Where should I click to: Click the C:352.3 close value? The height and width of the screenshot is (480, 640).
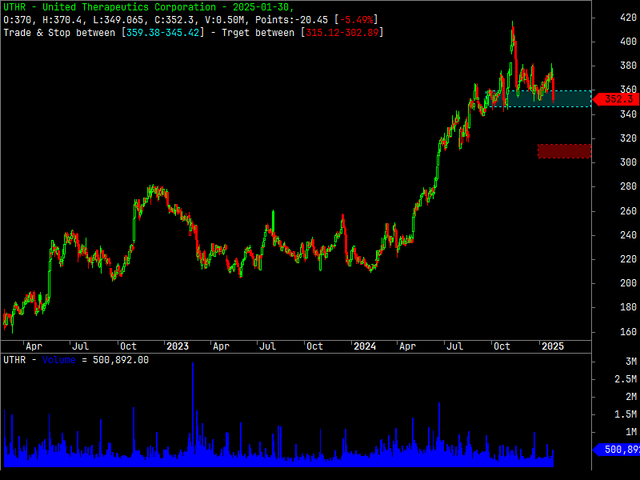[x=176, y=20]
